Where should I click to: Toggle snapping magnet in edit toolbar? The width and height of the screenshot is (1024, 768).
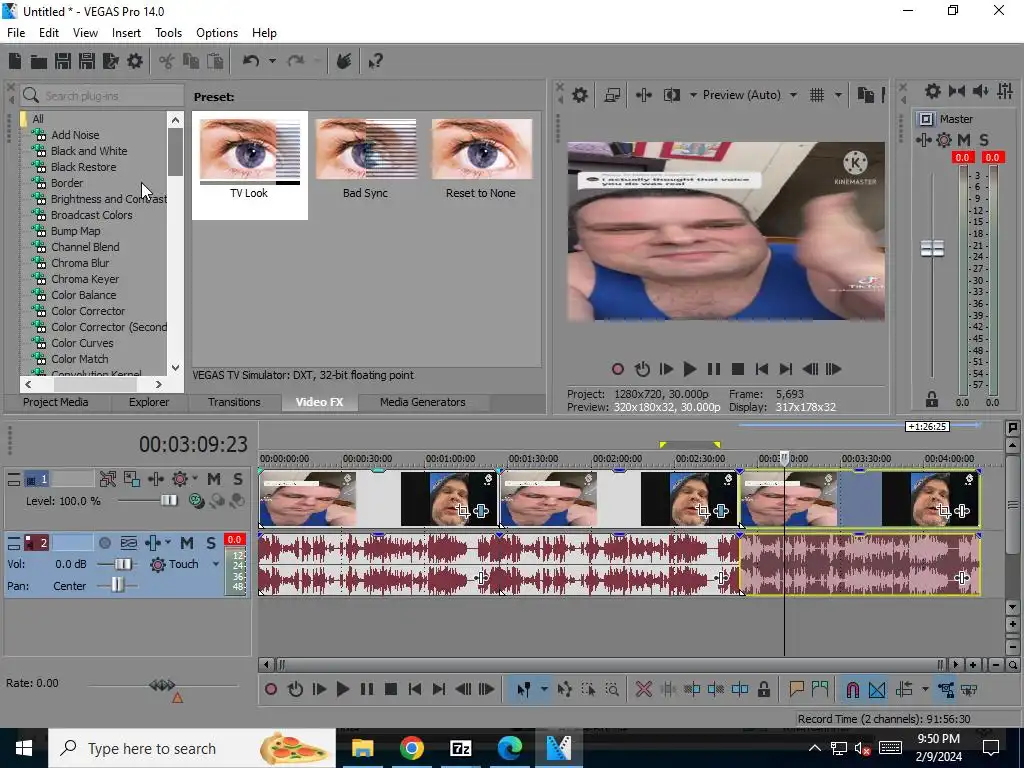852,690
